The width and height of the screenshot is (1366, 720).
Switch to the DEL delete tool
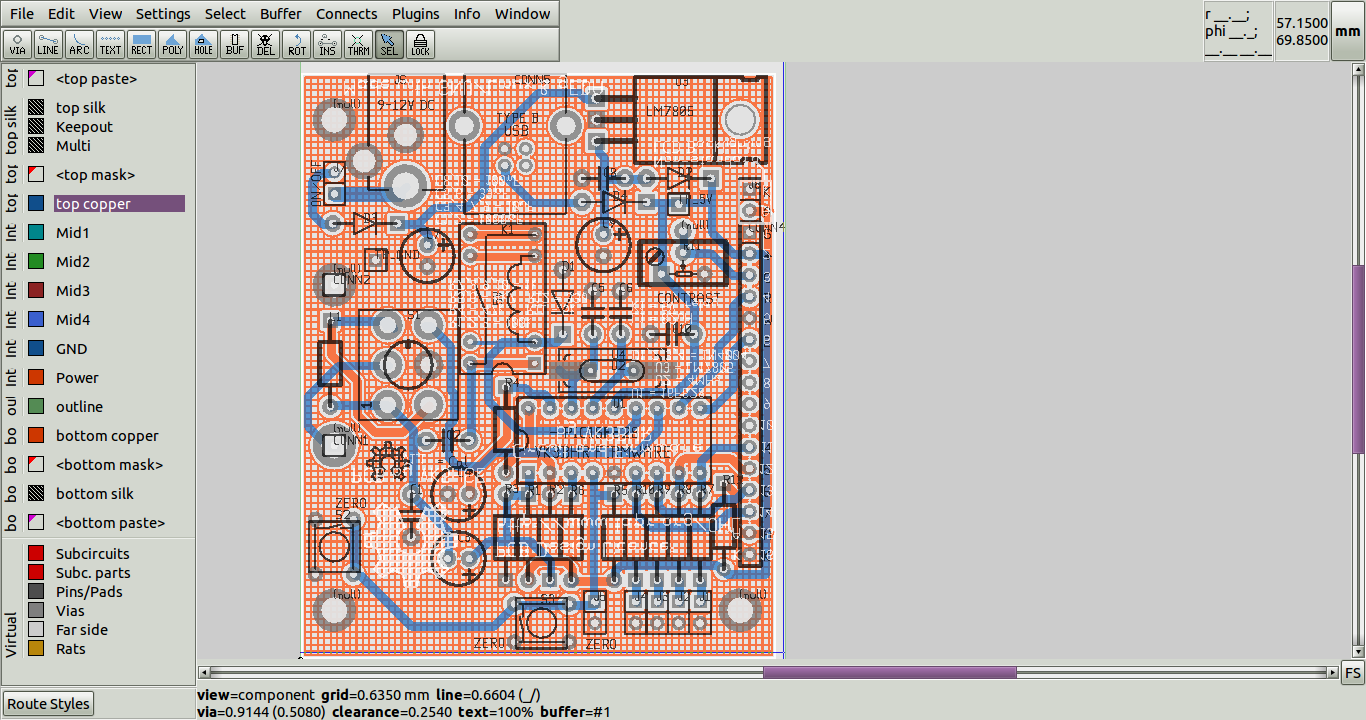(265, 44)
